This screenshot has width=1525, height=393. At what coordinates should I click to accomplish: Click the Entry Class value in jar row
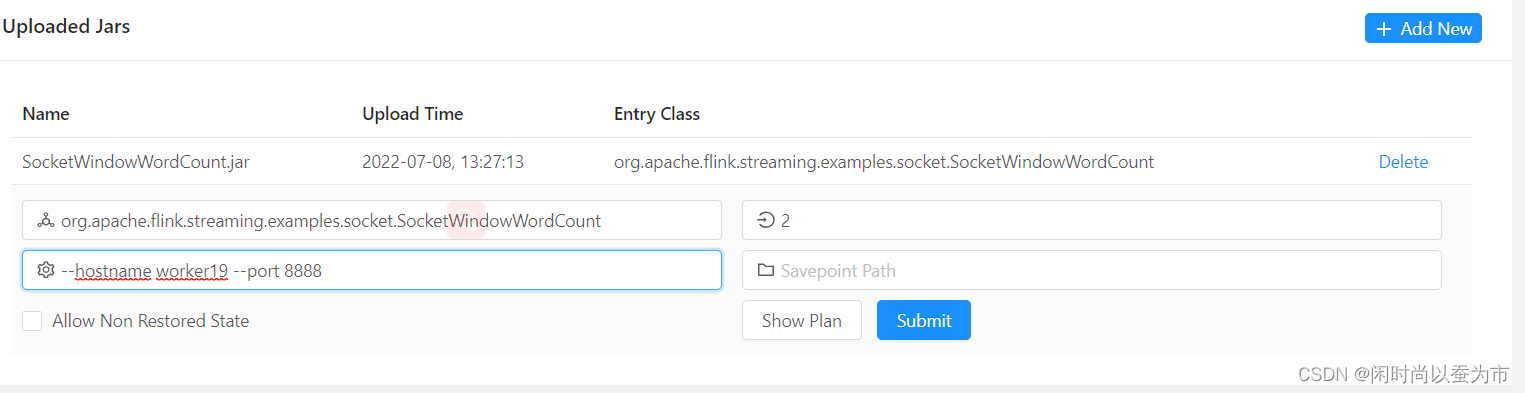[x=884, y=161]
